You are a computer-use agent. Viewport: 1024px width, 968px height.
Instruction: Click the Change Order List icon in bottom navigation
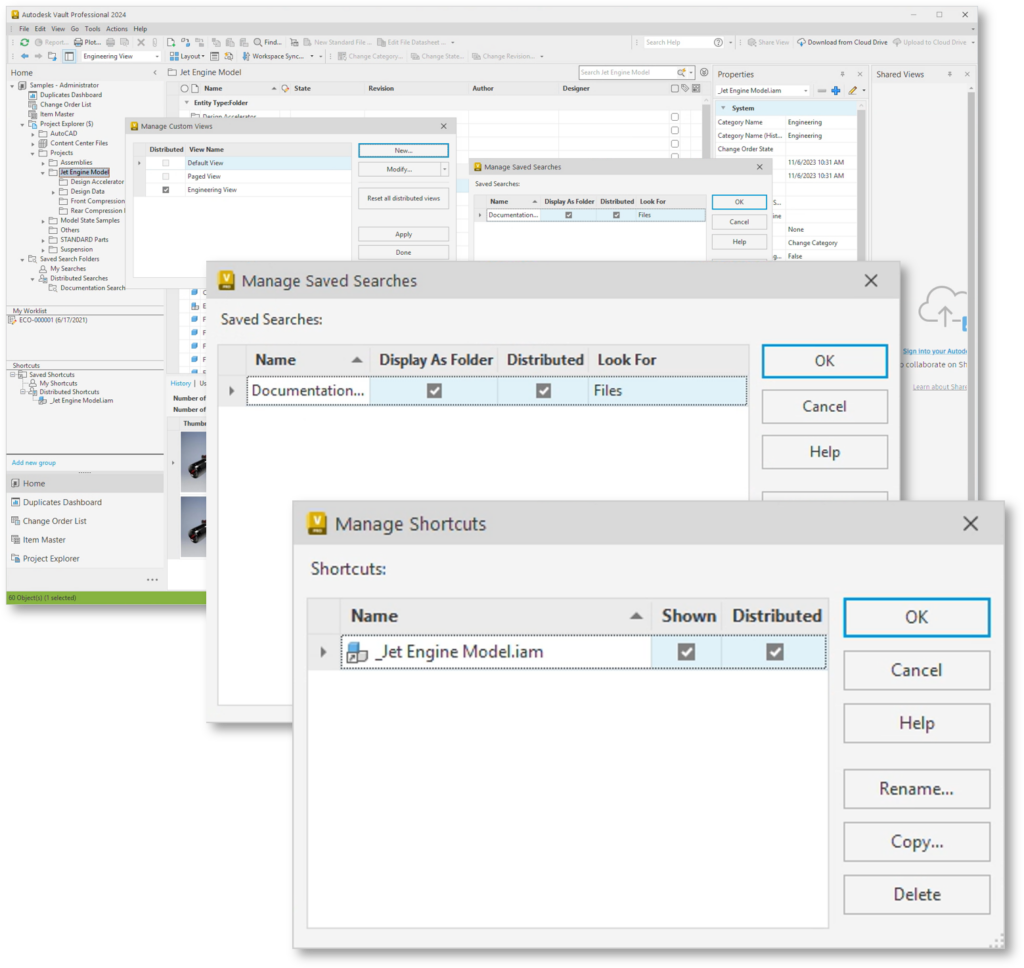[x=16, y=521]
